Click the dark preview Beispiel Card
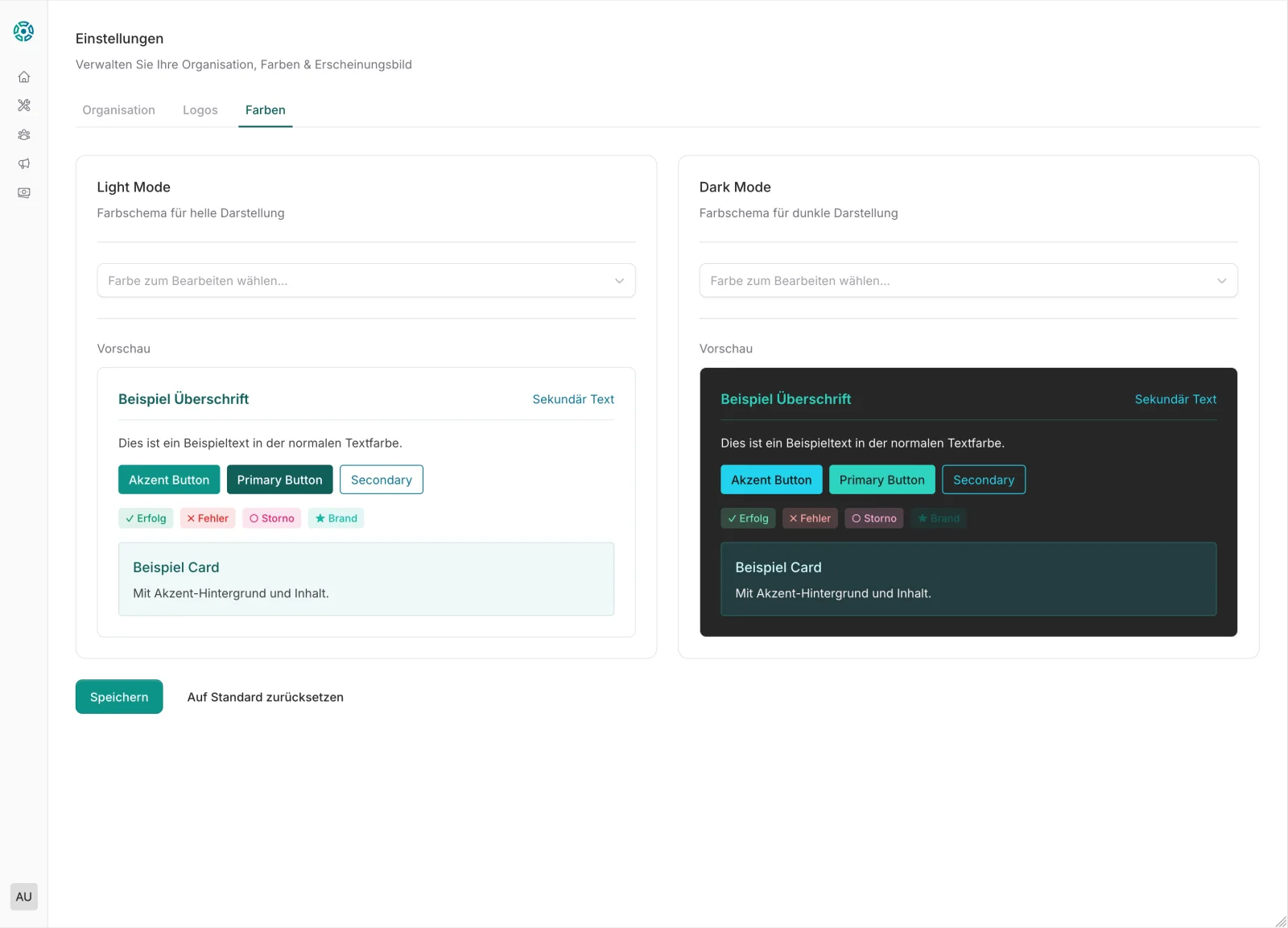Viewport: 1288px width, 928px height. coord(968,579)
